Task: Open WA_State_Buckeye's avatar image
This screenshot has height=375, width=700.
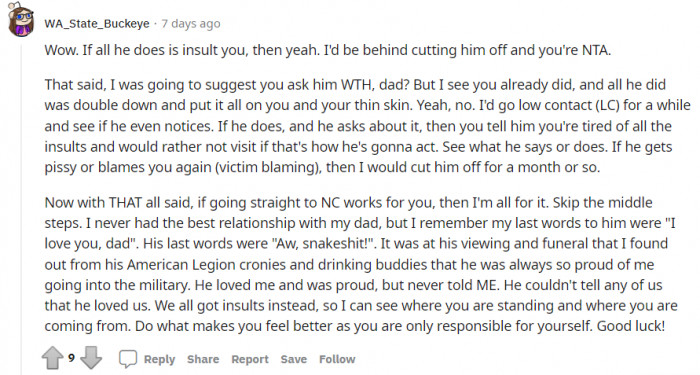Action: tap(21, 20)
